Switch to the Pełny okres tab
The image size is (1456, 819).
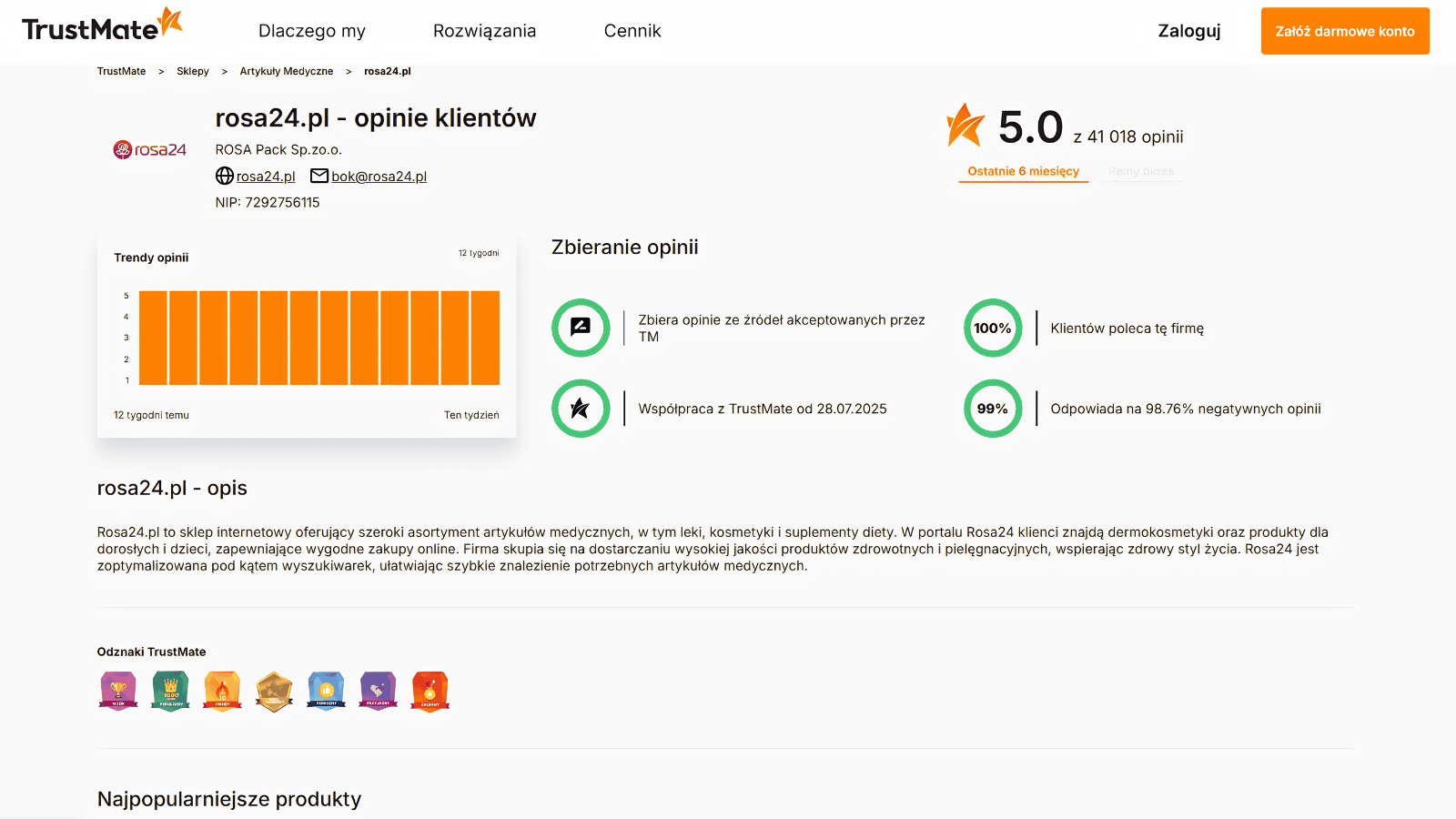(1141, 171)
